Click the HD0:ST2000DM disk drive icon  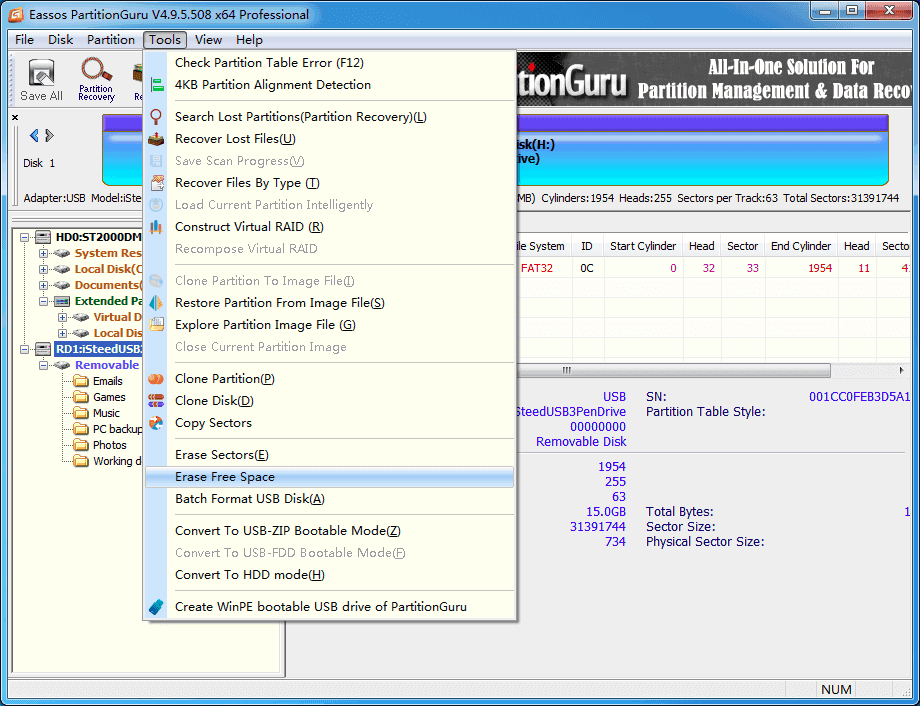click(x=43, y=237)
